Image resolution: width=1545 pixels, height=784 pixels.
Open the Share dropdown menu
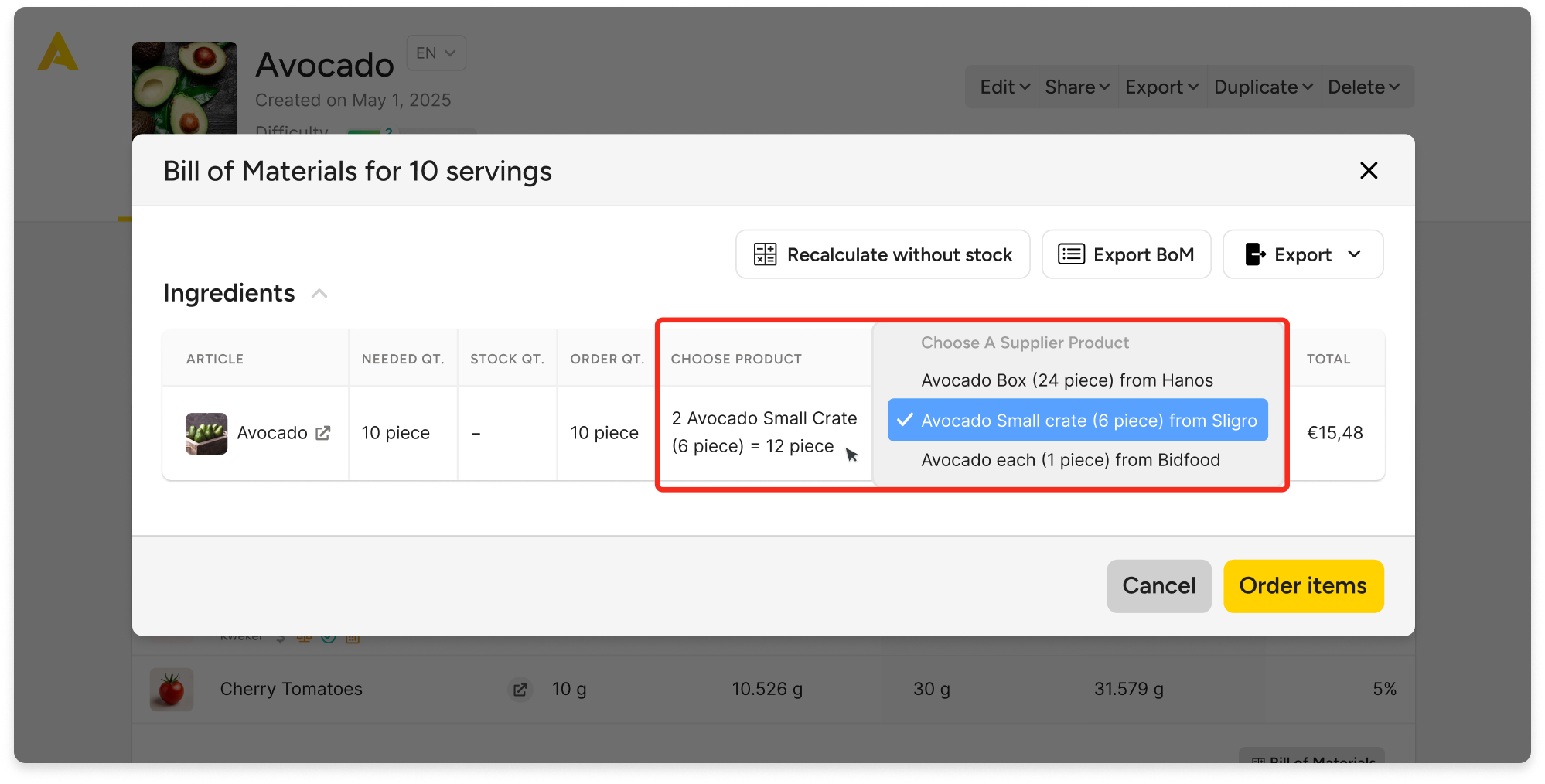click(x=1077, y=87)
